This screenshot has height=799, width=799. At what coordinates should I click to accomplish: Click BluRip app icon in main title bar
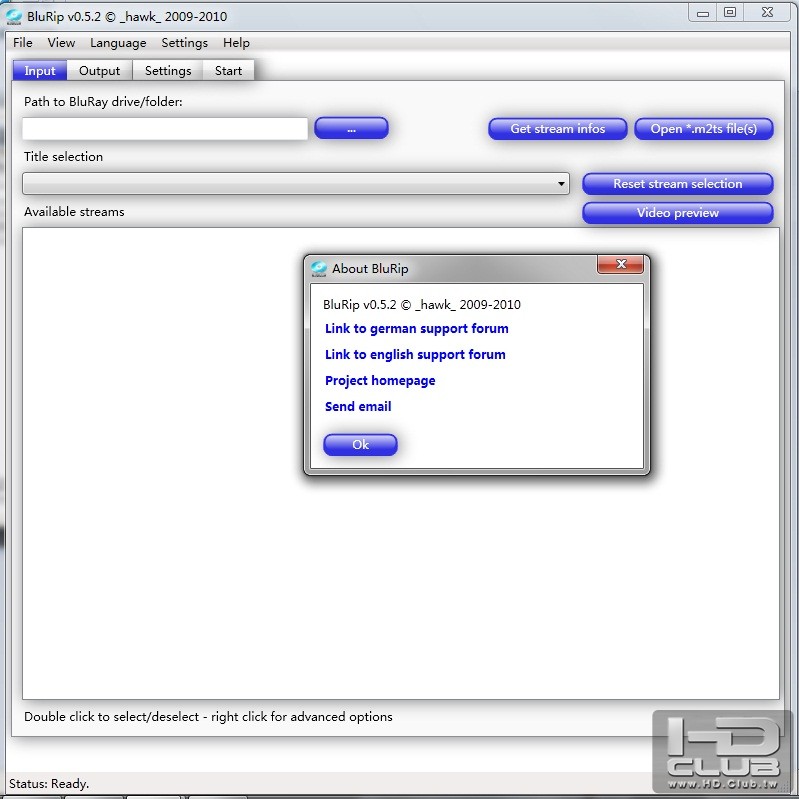click(x=14, y=16)
